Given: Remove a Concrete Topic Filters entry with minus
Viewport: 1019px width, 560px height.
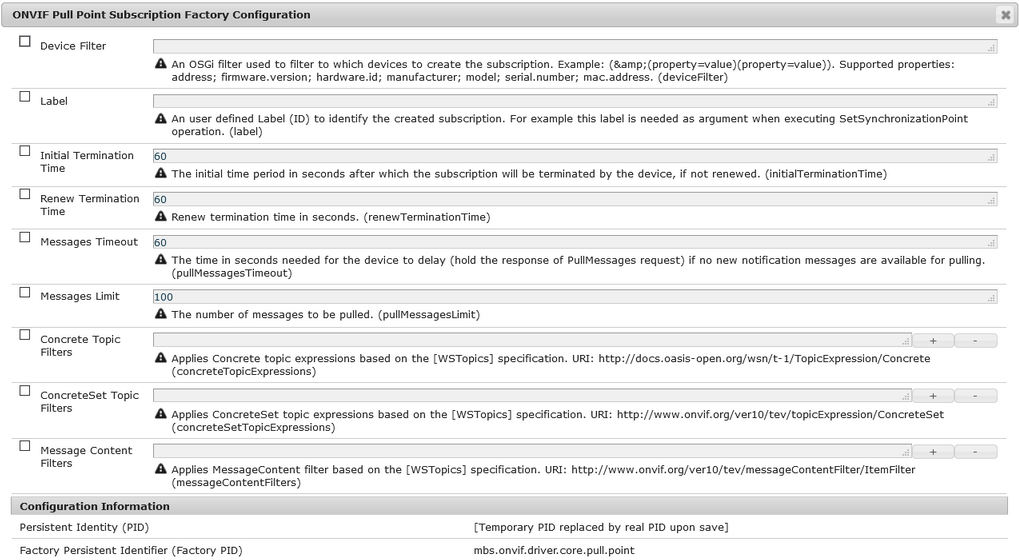Looking at the screenshot, I should click(x=975, y=340).
